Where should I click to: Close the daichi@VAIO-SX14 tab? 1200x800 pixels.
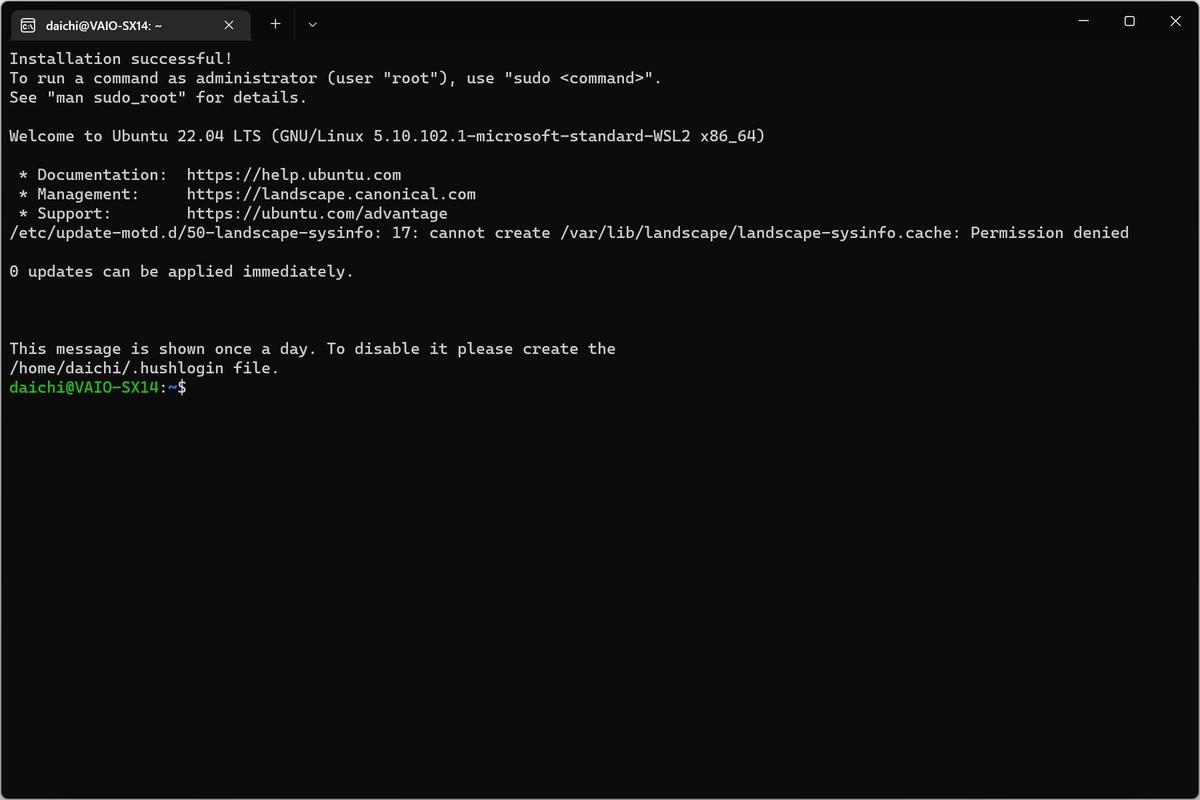pos(230,24)
